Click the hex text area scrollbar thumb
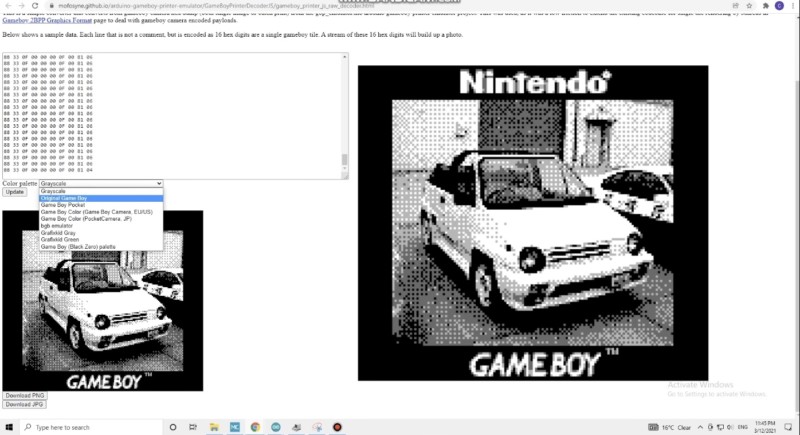 pos(344,160)
